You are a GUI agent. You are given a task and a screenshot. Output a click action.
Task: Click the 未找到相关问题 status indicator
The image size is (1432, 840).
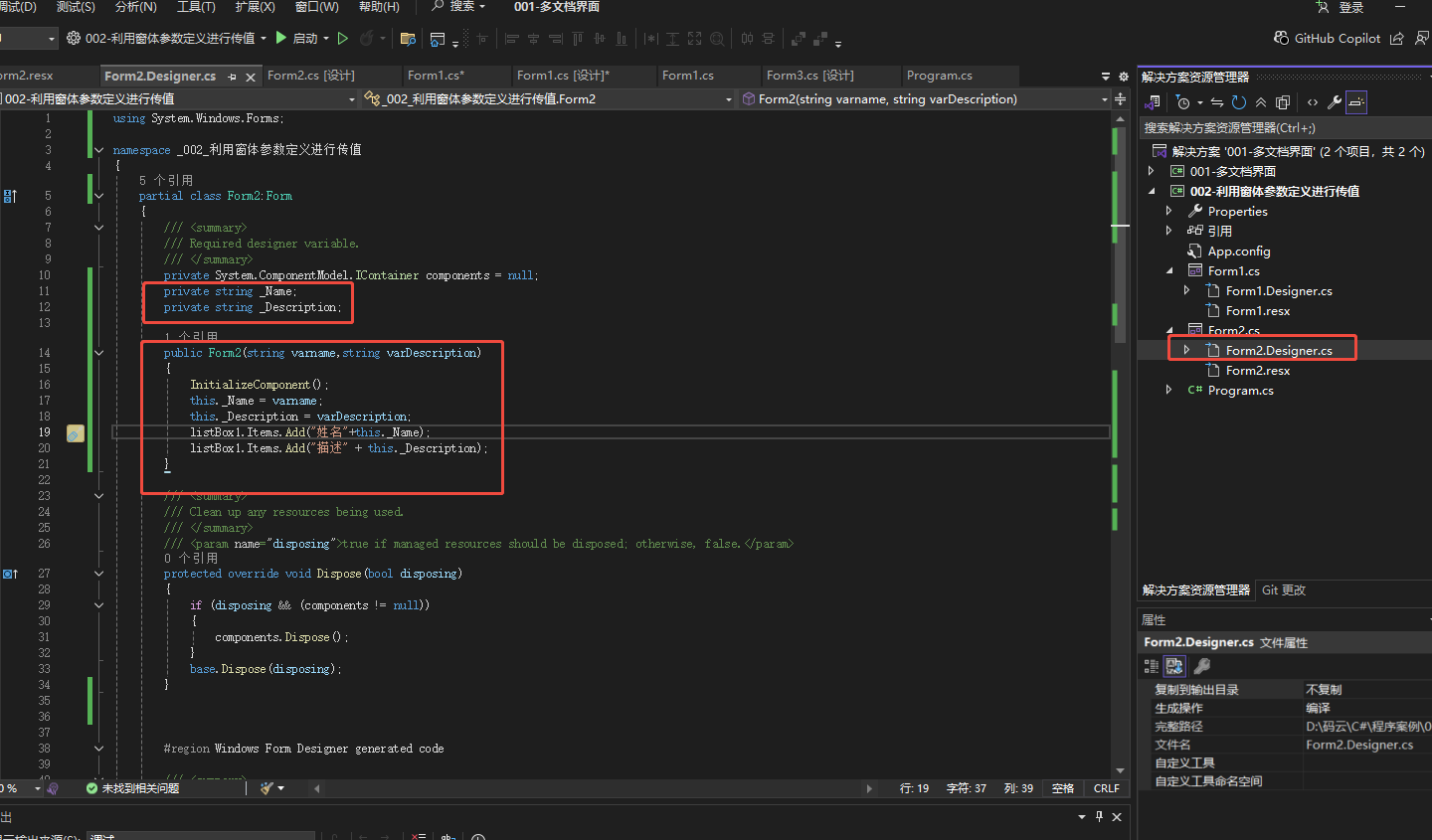pyautogui.click(x=132, y=788)
